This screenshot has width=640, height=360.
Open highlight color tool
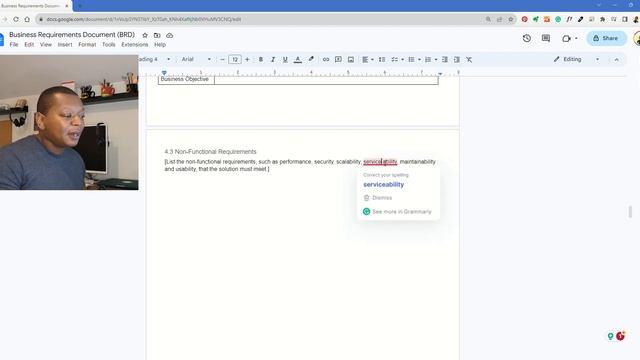pos(311,60)
